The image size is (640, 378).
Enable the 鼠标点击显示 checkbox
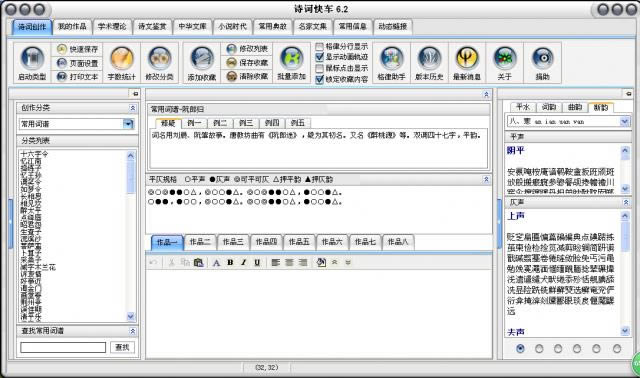320,68
